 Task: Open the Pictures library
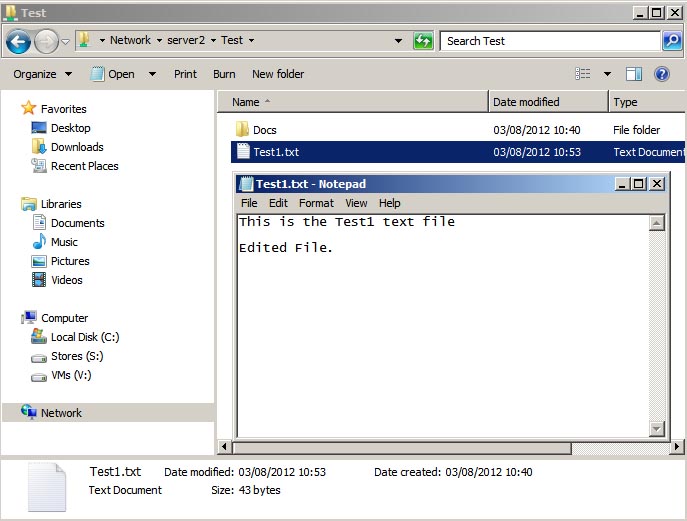(70, 261)
